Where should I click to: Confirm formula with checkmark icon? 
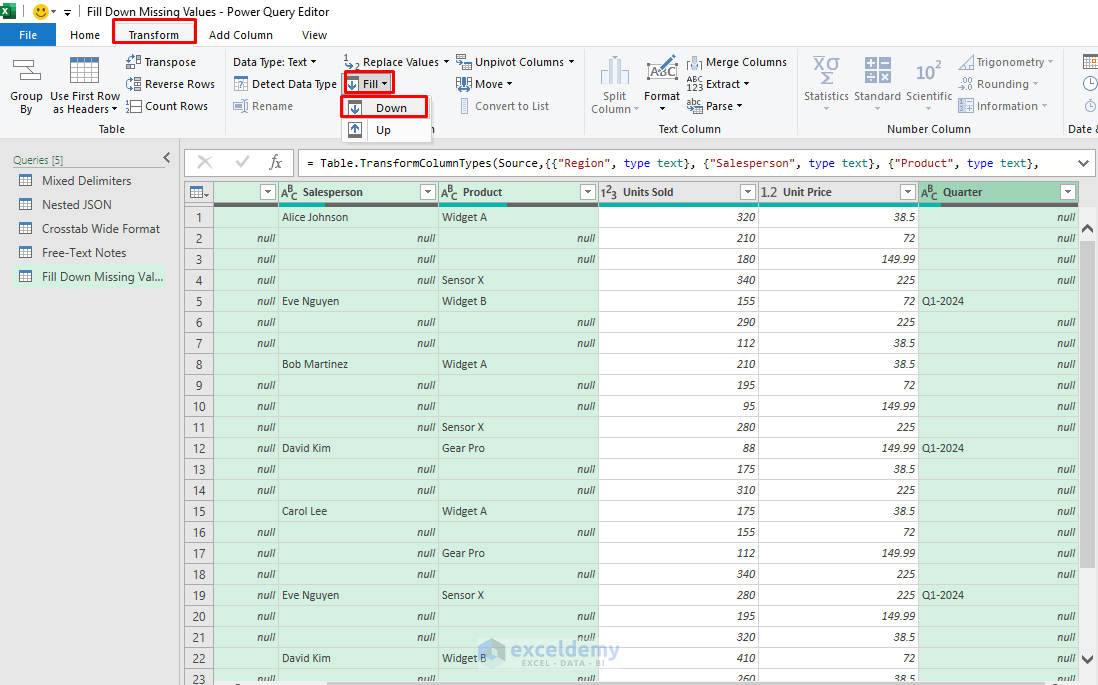(242, 162)
